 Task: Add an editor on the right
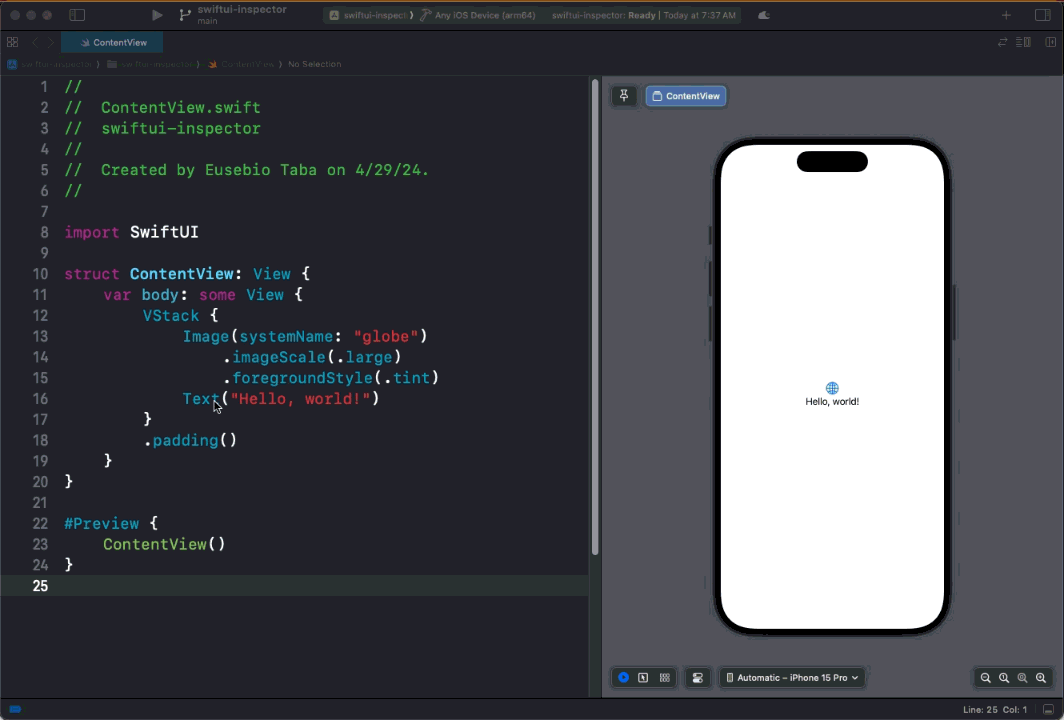[1050, 42]
